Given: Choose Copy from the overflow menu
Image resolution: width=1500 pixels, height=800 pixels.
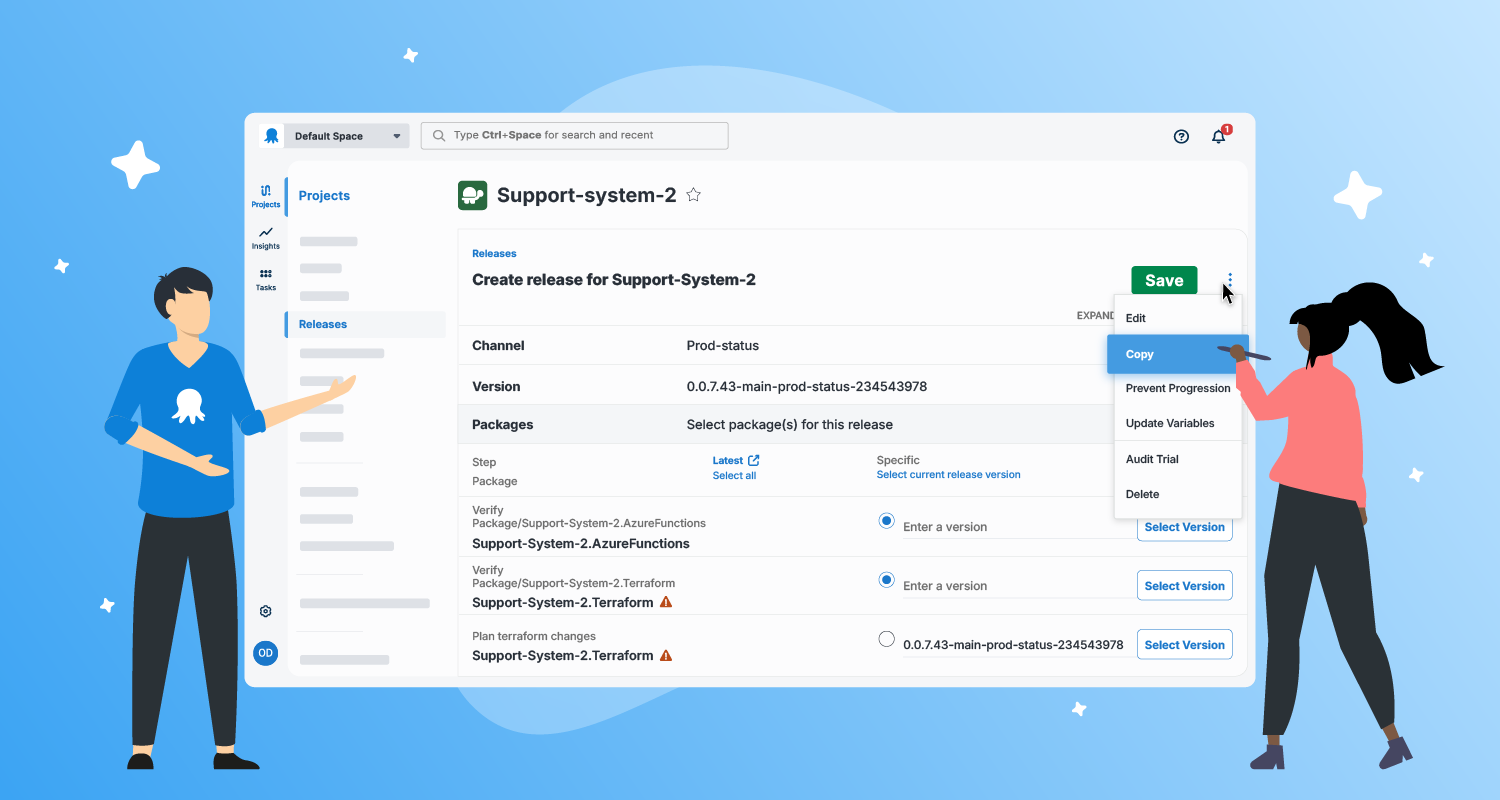Looking at the screenshot, I should pos(1178,354).
